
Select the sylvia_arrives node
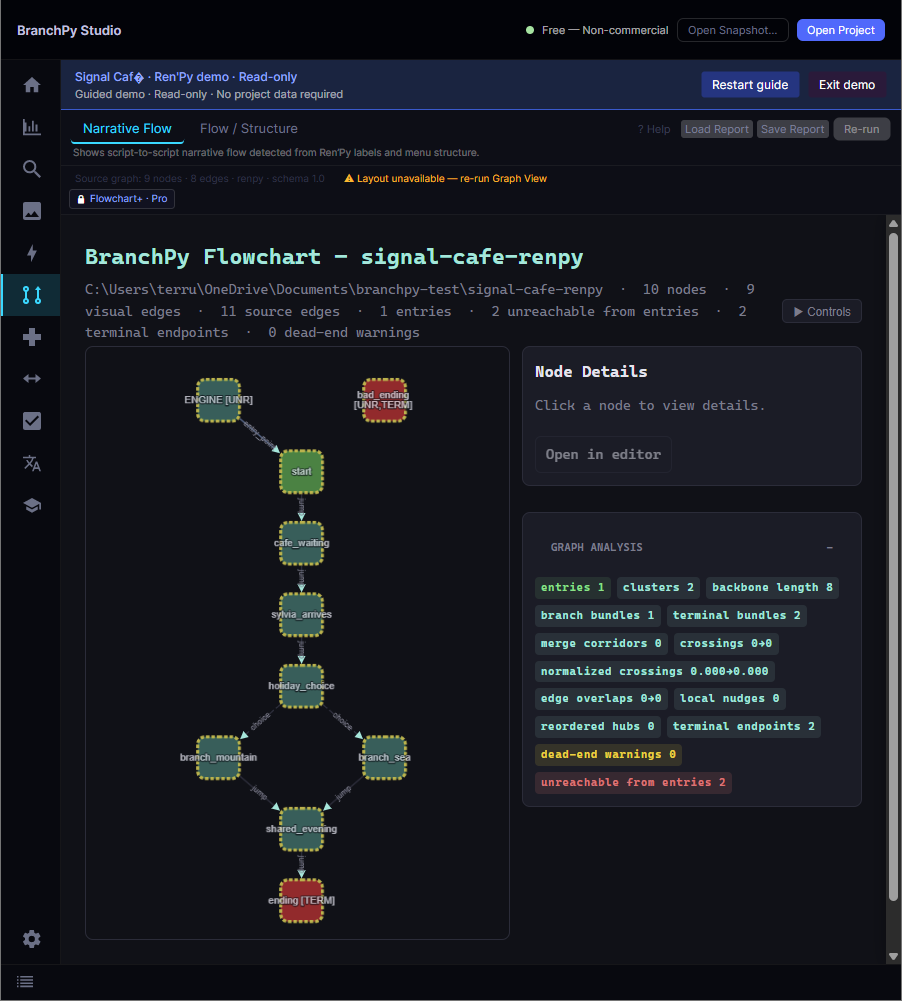[301, 615]
